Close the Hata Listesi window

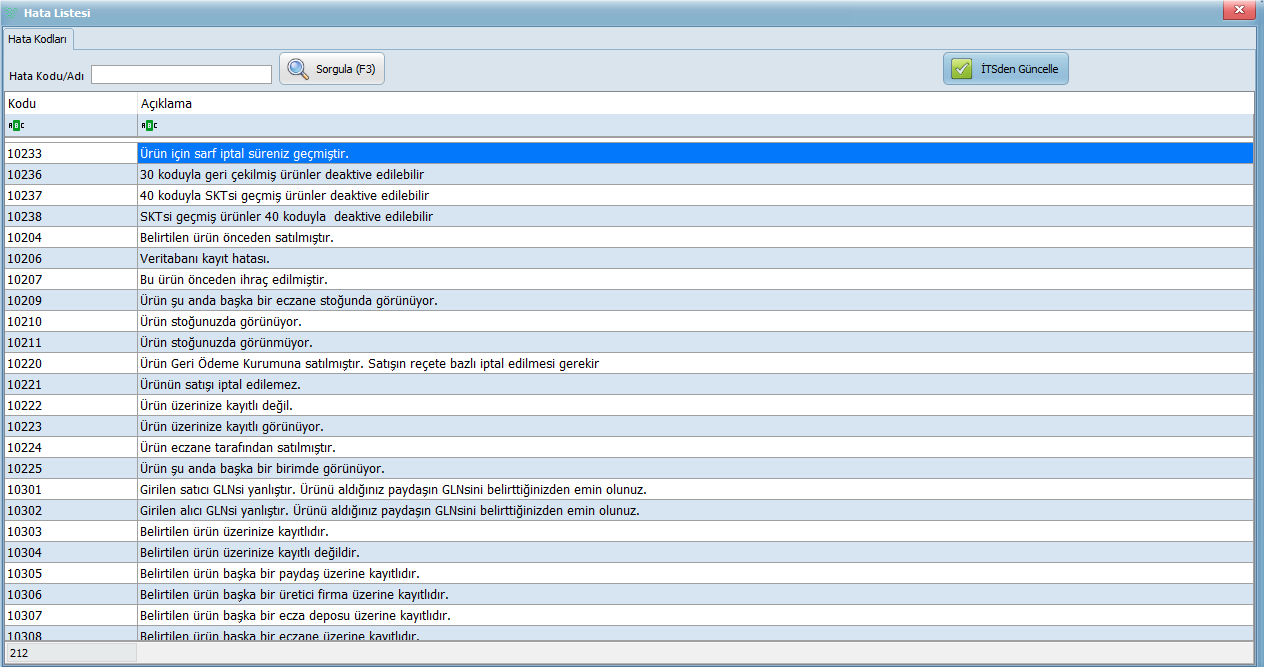[1238, 9]
